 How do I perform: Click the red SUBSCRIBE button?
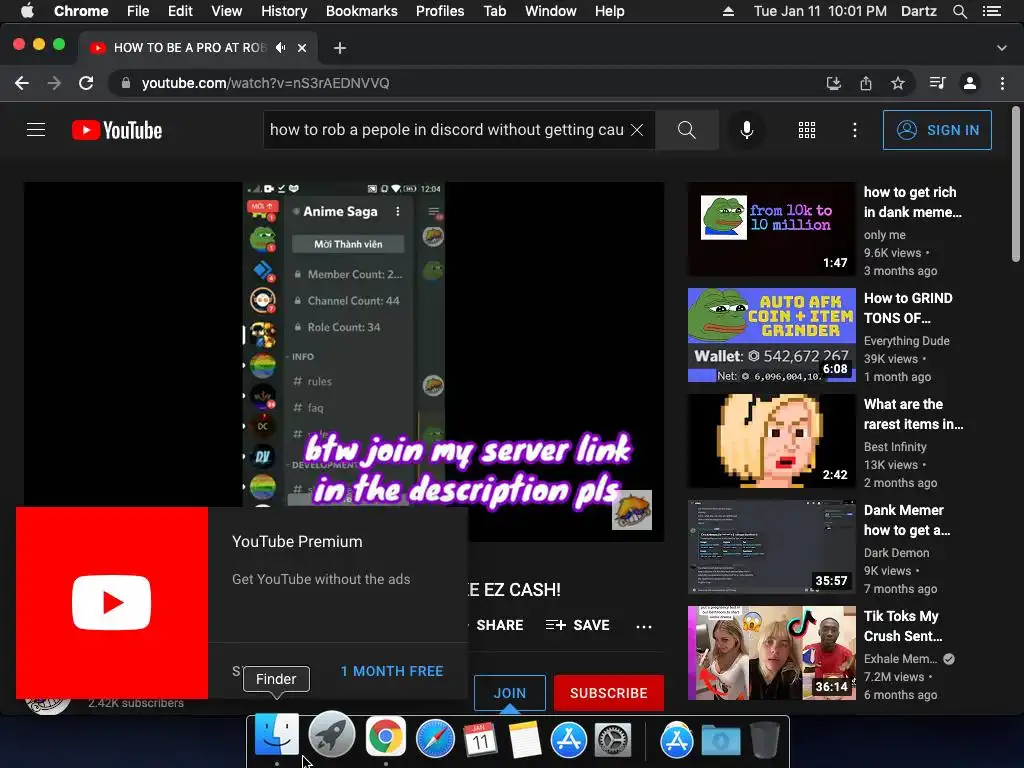point(609,693)
